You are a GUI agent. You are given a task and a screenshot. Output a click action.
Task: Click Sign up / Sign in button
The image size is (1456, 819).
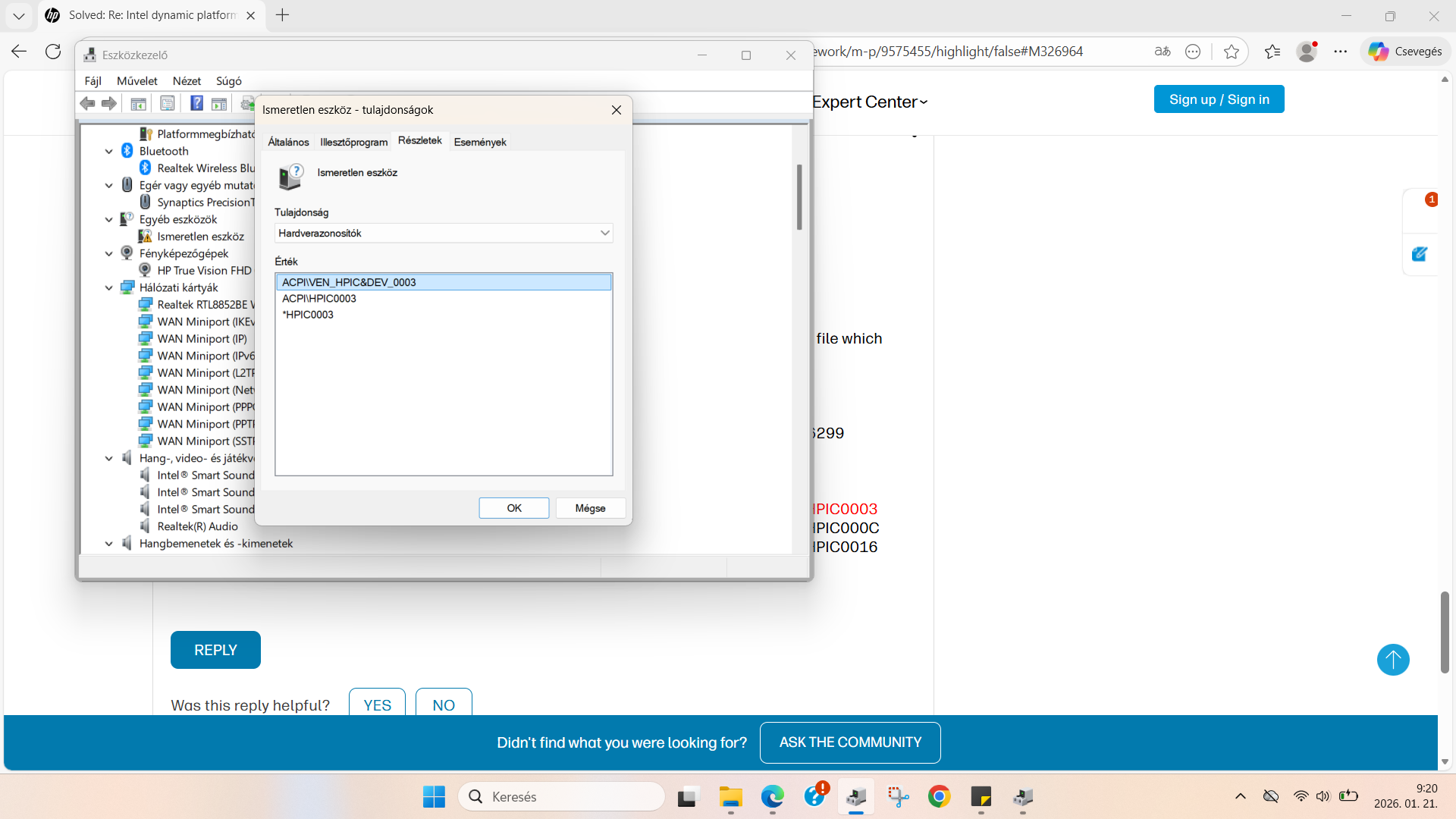point(1219,99)
